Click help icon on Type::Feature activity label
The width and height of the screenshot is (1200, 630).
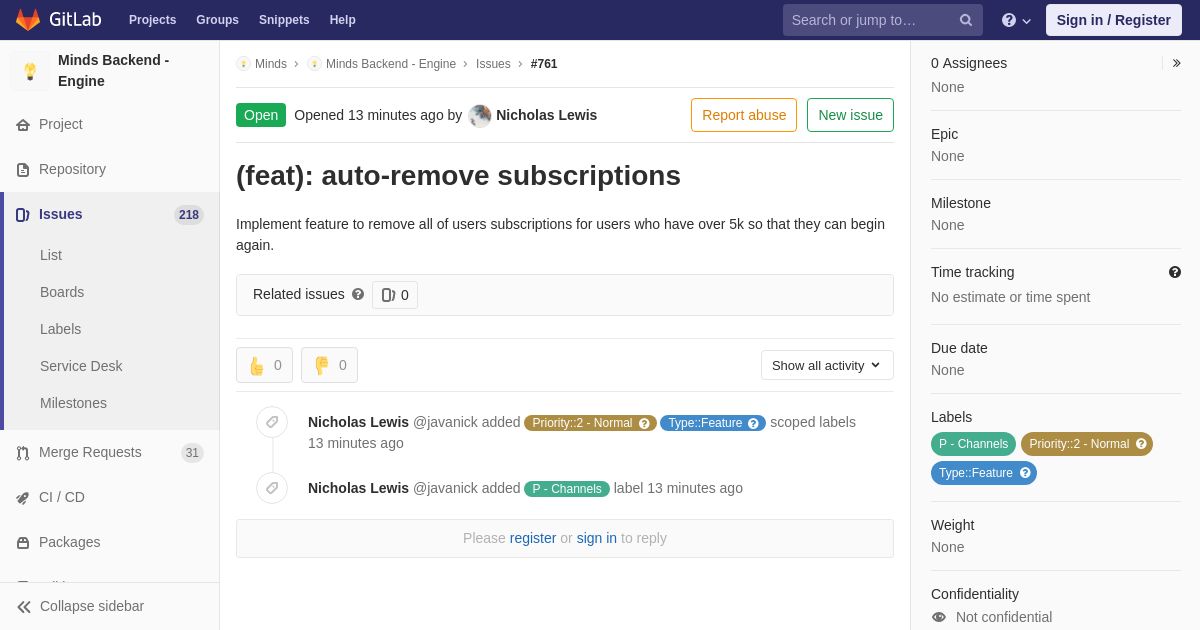pyautogui.click(x=753, y=423)
